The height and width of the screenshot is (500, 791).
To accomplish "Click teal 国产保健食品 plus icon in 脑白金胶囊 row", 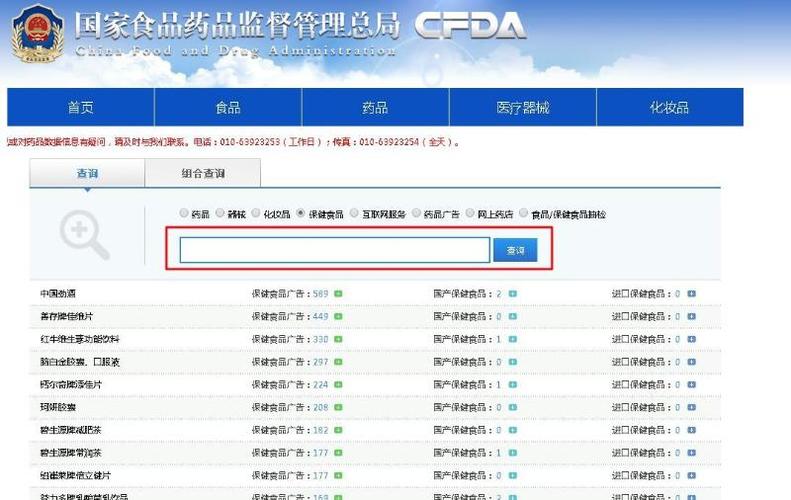I will pos(513,362).
